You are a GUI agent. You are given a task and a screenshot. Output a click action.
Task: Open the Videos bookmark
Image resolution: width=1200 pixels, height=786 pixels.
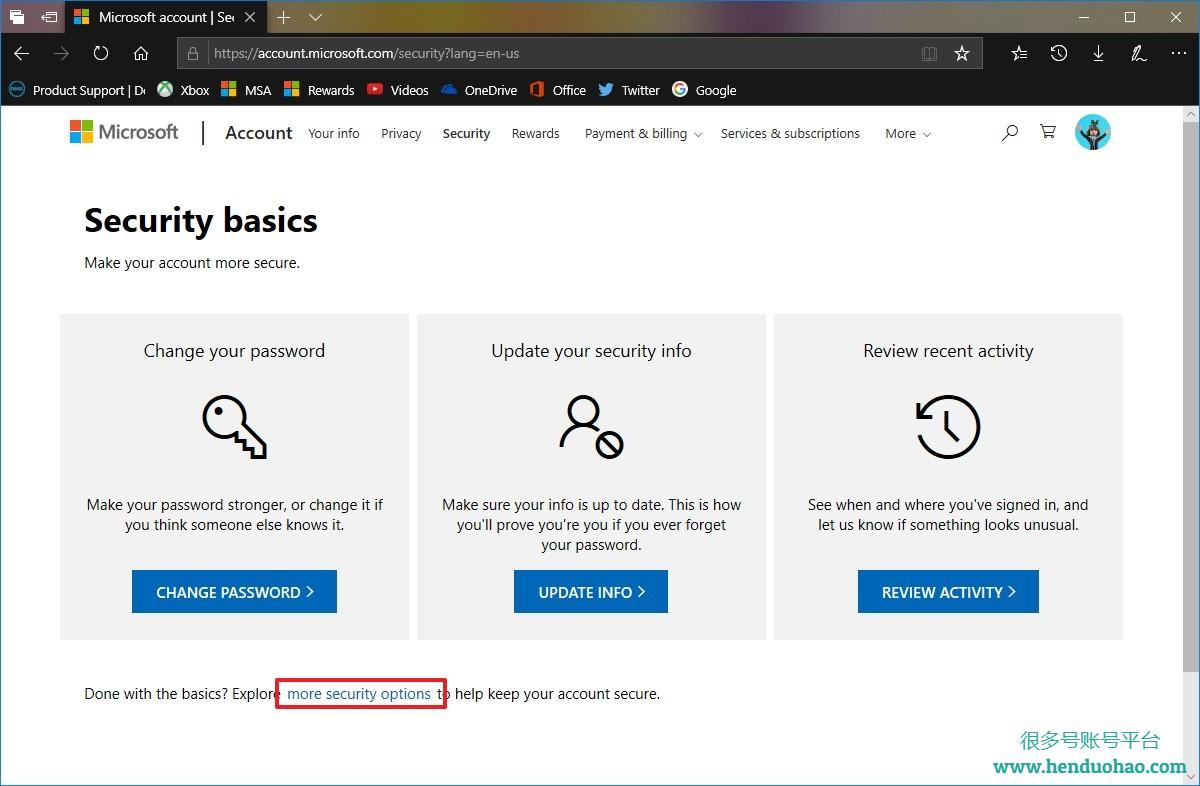tap(397, 90)
